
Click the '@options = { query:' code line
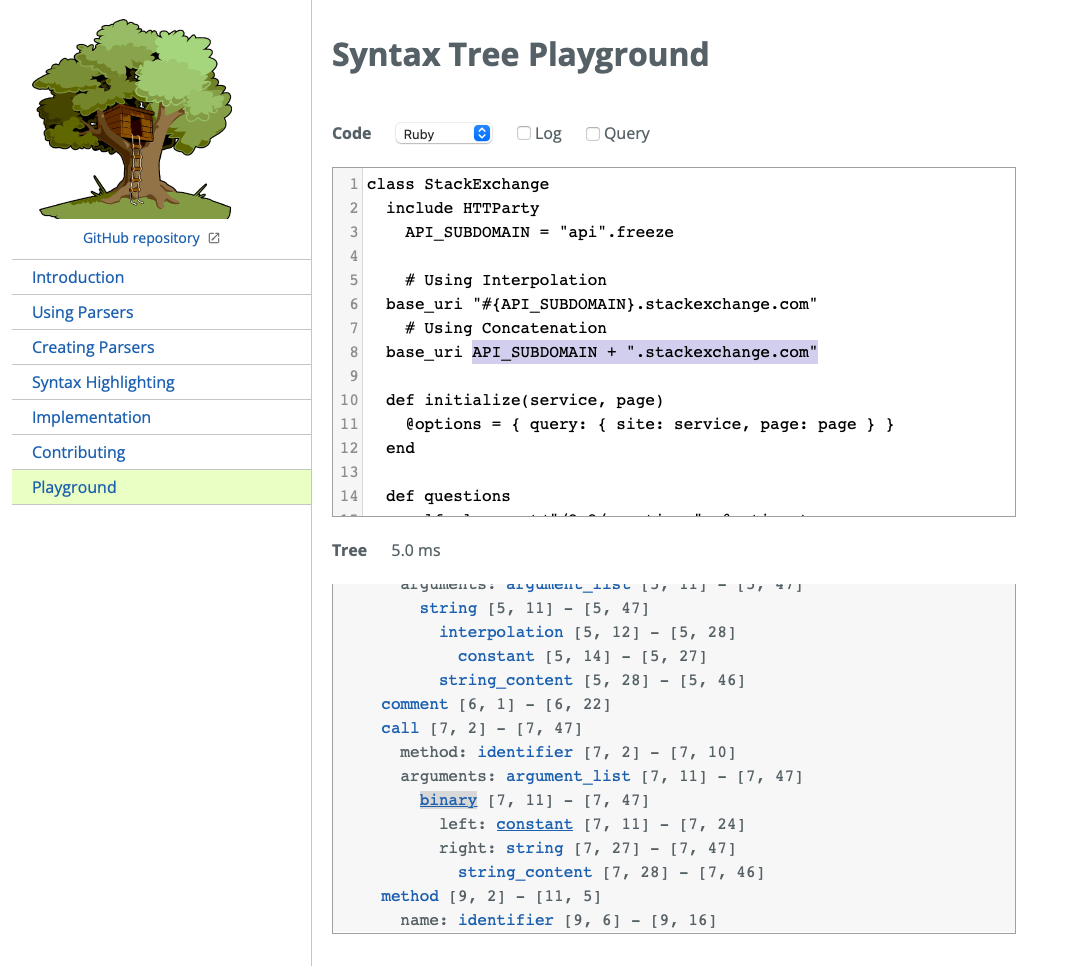(649, 424)
